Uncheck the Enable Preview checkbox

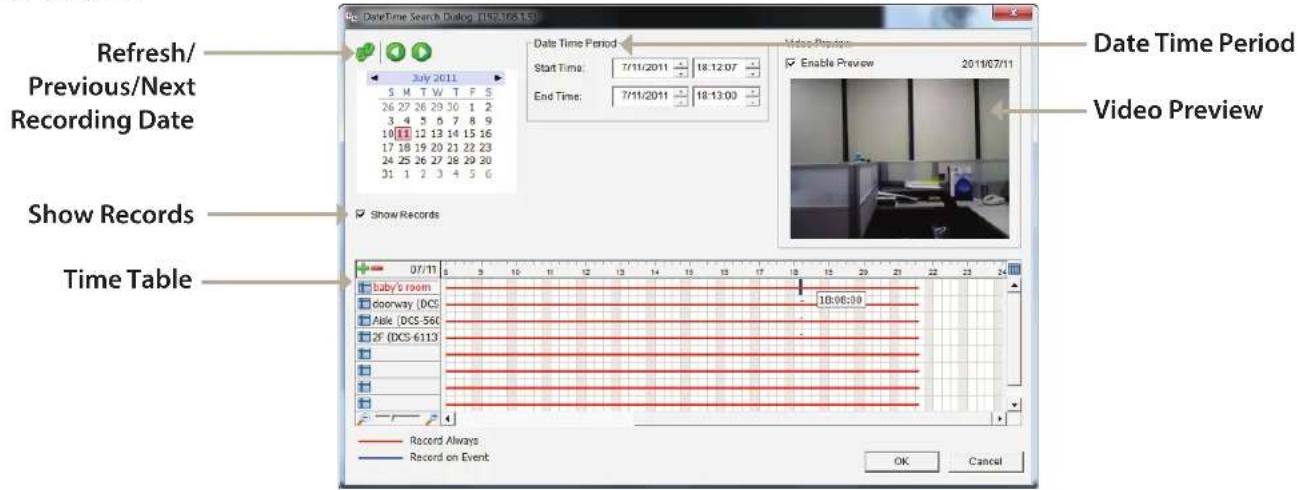click(x=792, y=62)
